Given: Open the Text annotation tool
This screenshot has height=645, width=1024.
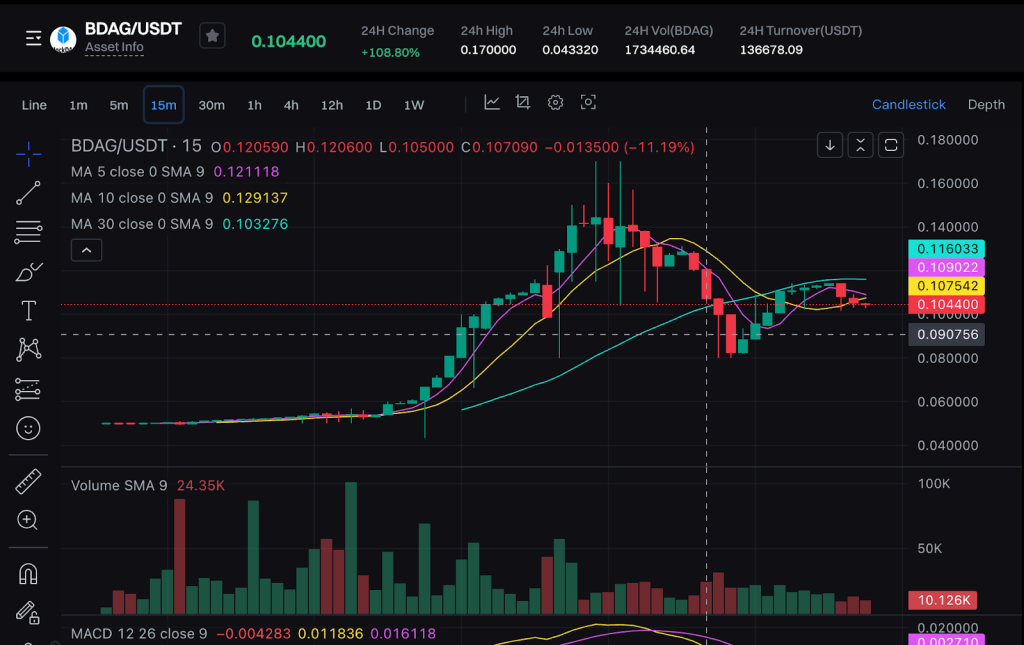Looking at the screenshot, I should tap(27, 310).
